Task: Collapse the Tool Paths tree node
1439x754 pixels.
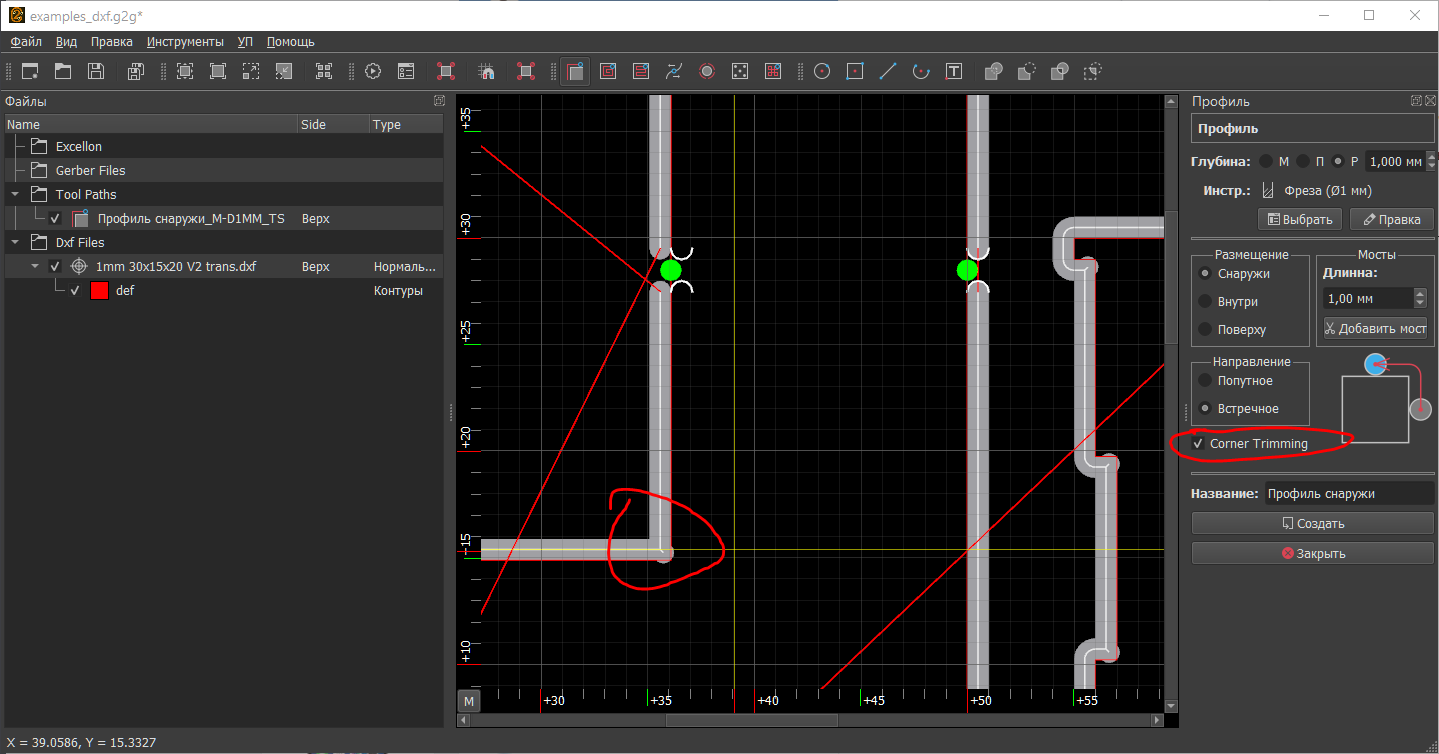Action: coord(15,195)
